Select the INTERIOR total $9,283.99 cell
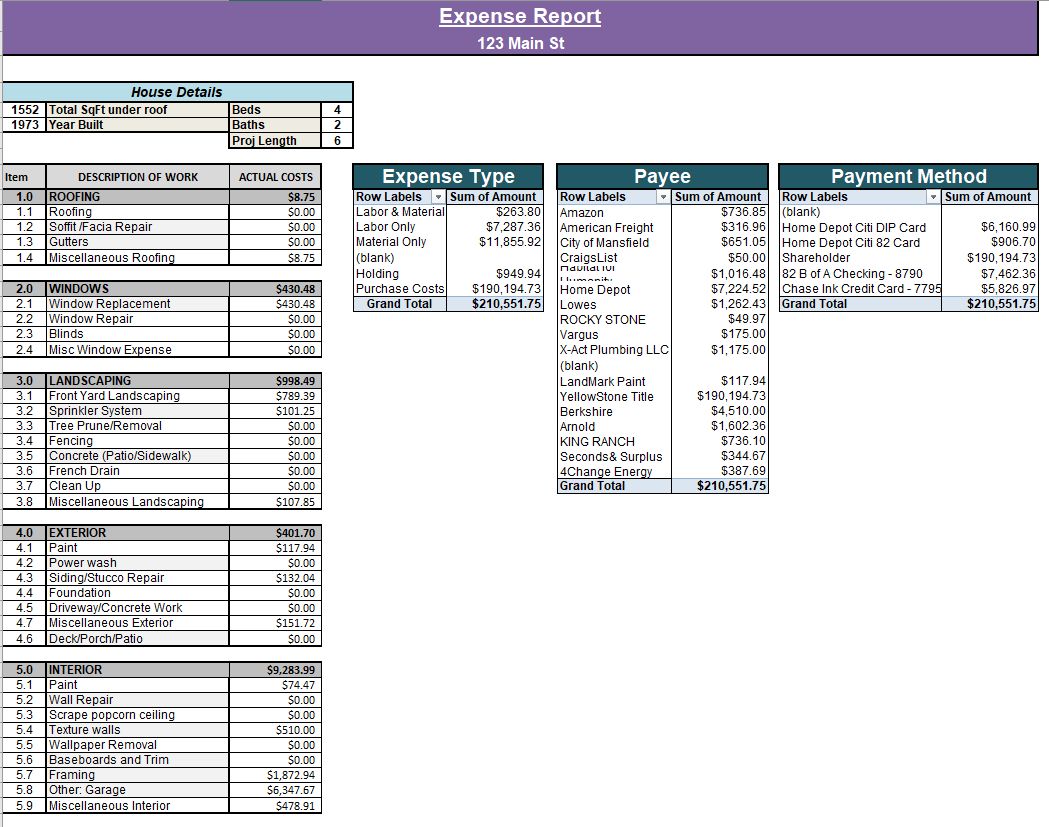 click(x=276, y=670)
